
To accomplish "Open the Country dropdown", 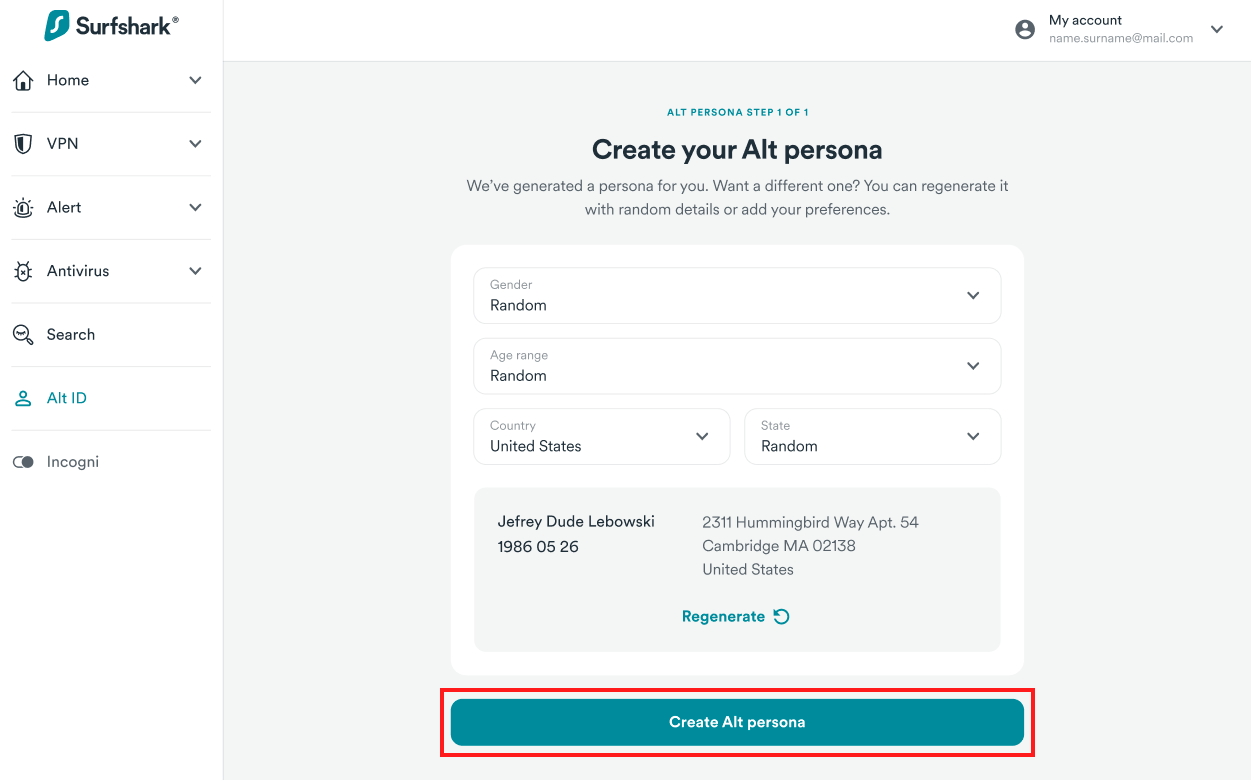I will click(601, 436).
